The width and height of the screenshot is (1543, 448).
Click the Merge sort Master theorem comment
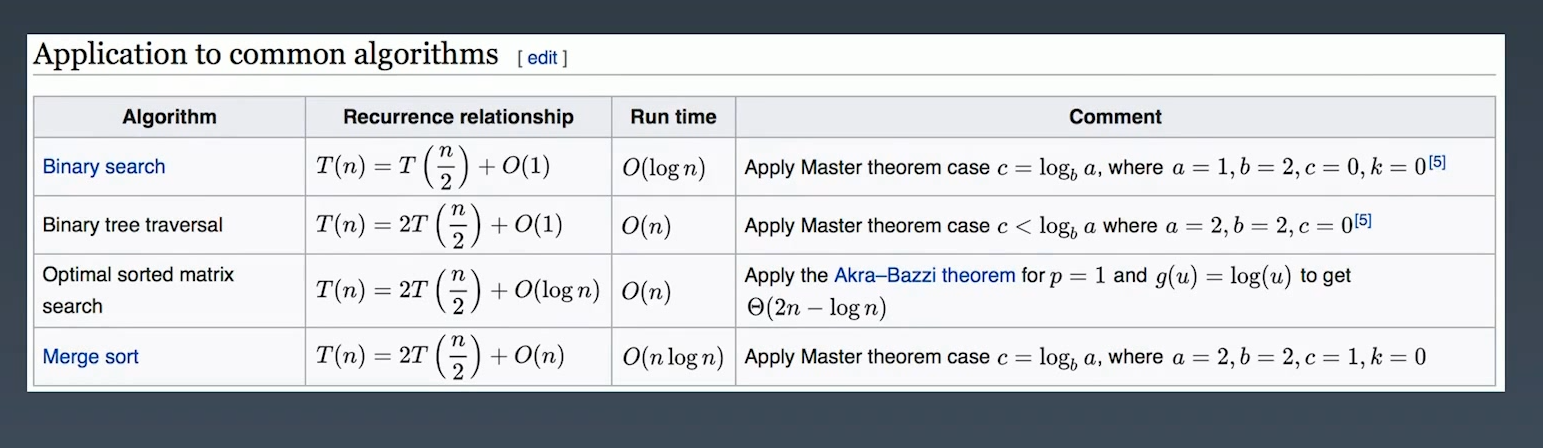pos(1085,357)
